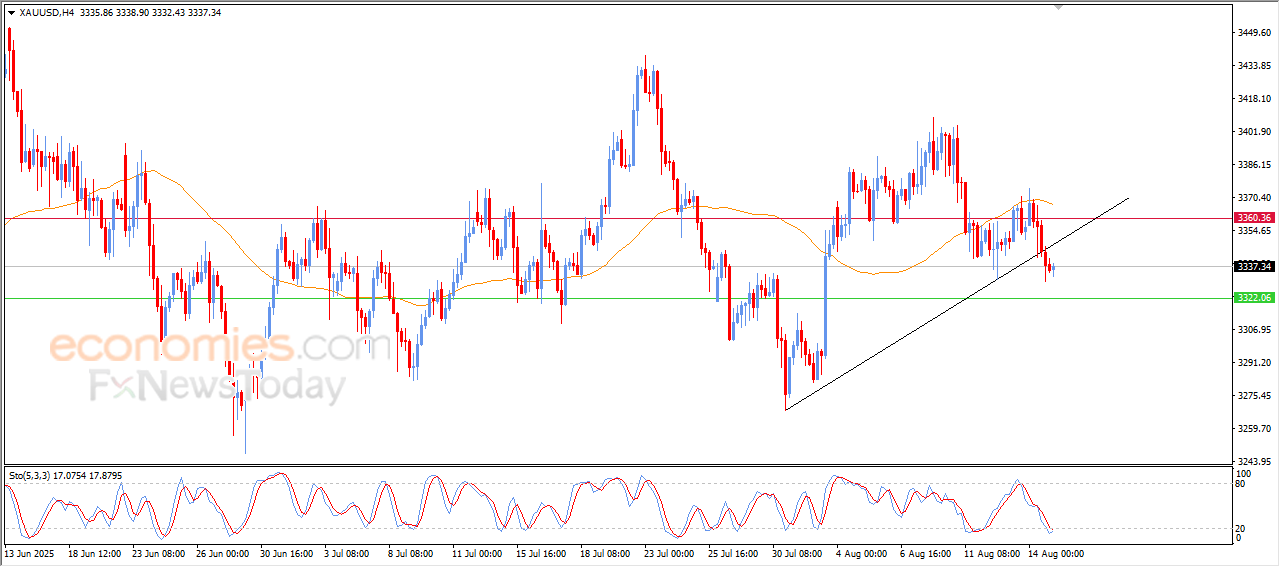Select the black ascending trendline
This screenshot has width=1280, height=567.
957,304
